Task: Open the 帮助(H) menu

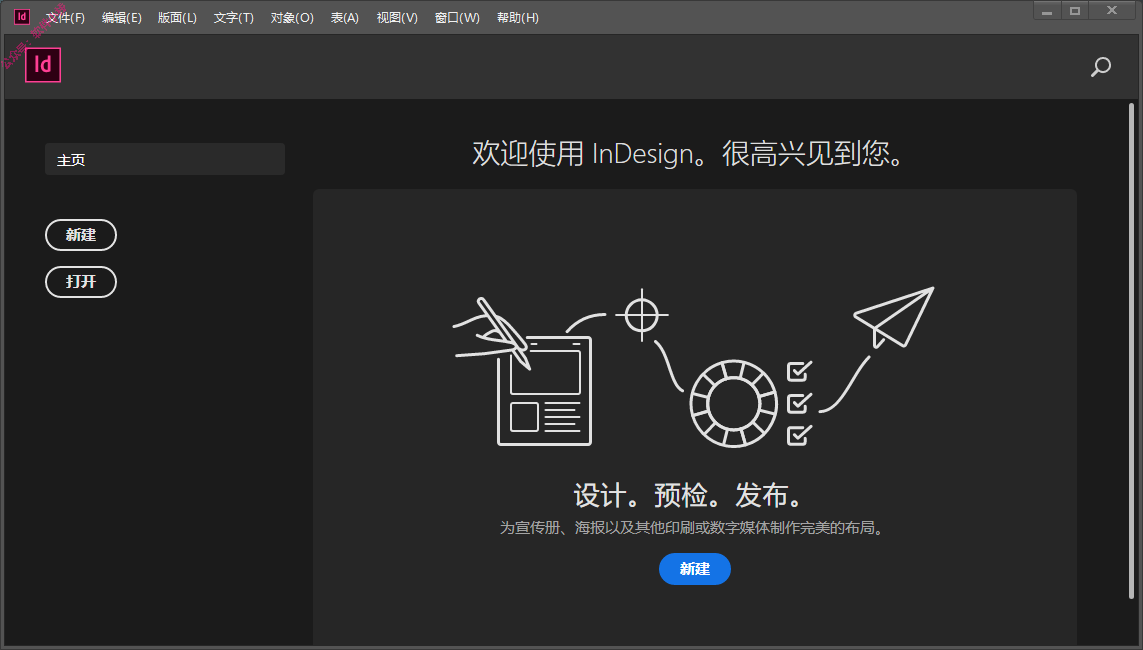Action: [518, 17]
